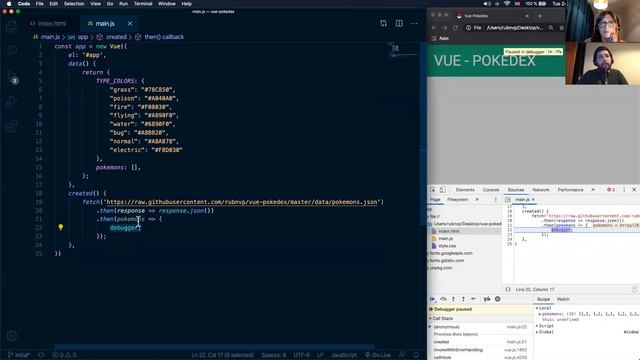Switch to Watch tab in debugger pane
The height and width of the screenshot is (360, 640).
(563, 299)
